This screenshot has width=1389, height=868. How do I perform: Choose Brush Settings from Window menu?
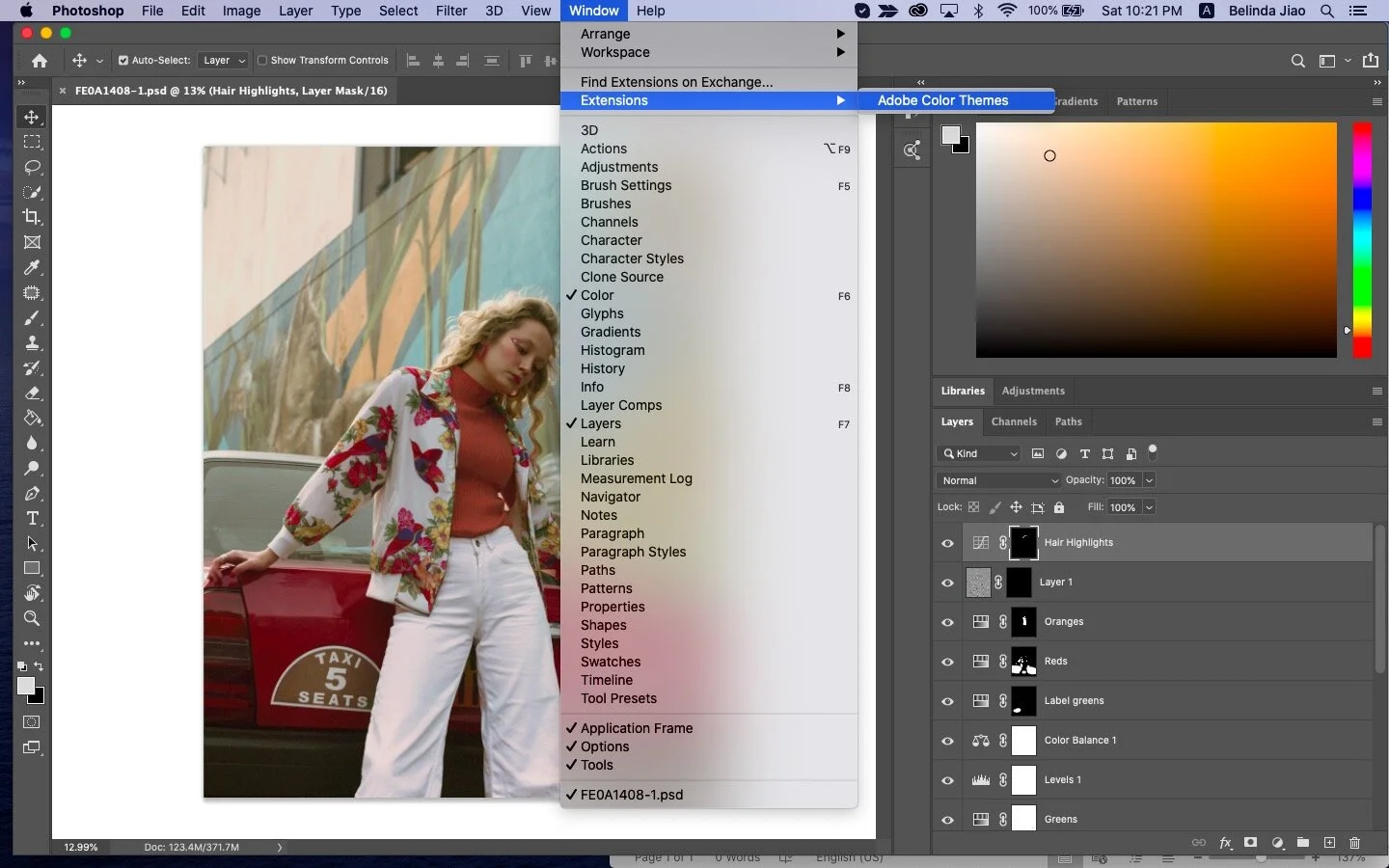pos(626,185)
